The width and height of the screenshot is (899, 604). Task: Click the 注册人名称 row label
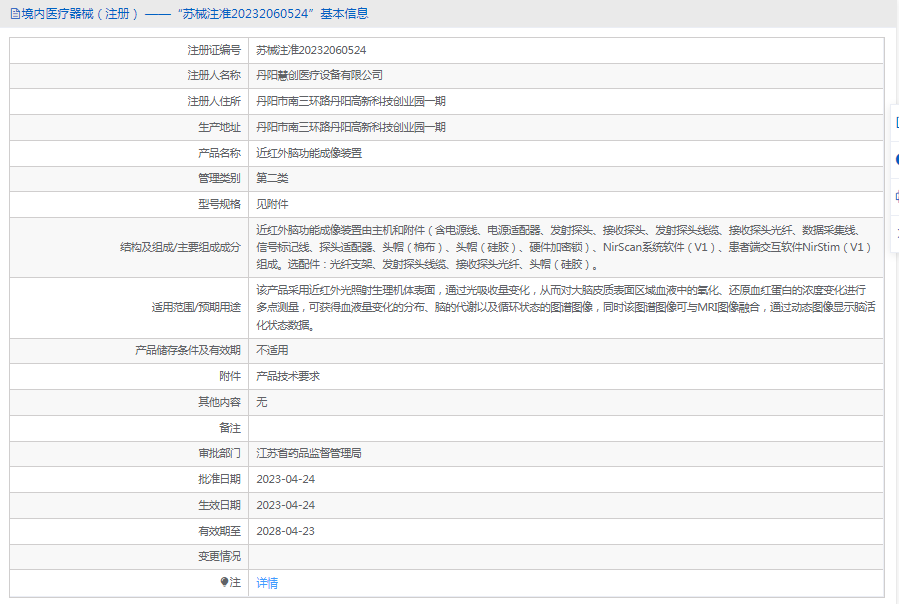point(214,76)
